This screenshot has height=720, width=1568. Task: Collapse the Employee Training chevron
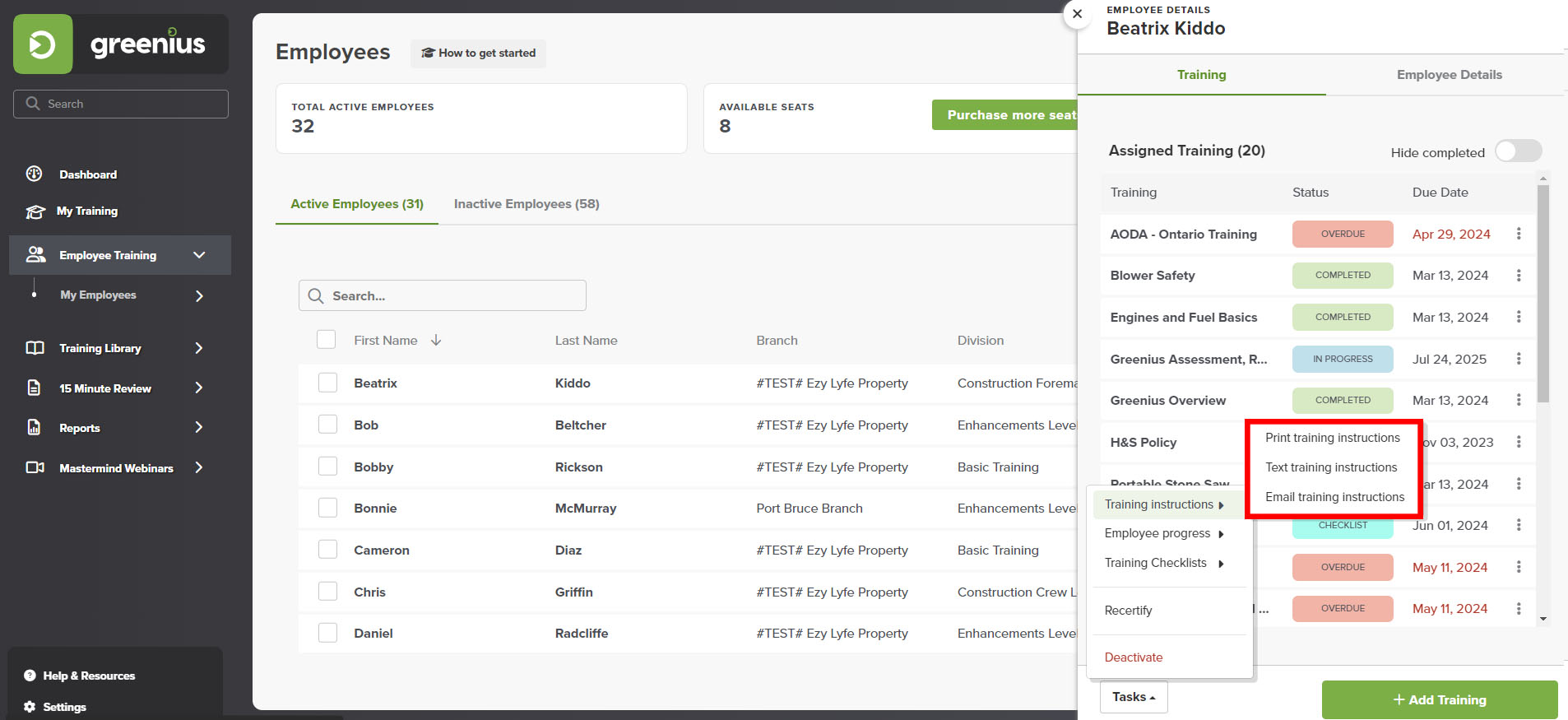[x=199, y=255]
